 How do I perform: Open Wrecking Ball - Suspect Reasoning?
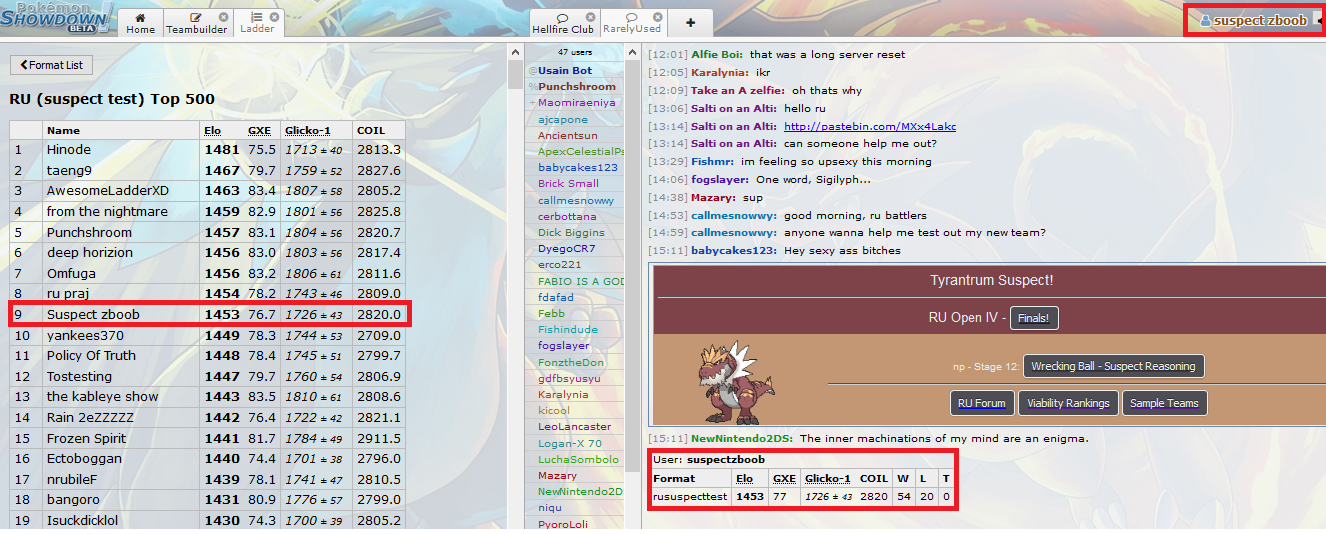coord(1113,366)
